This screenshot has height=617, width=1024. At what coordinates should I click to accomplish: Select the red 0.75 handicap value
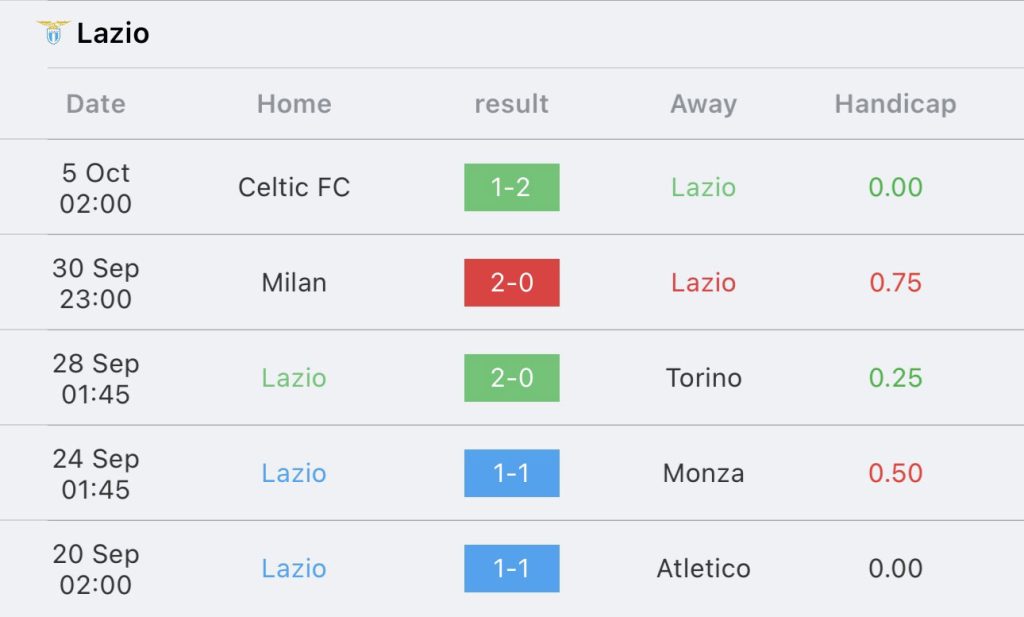pyautogui.click(x=895, y=283)
